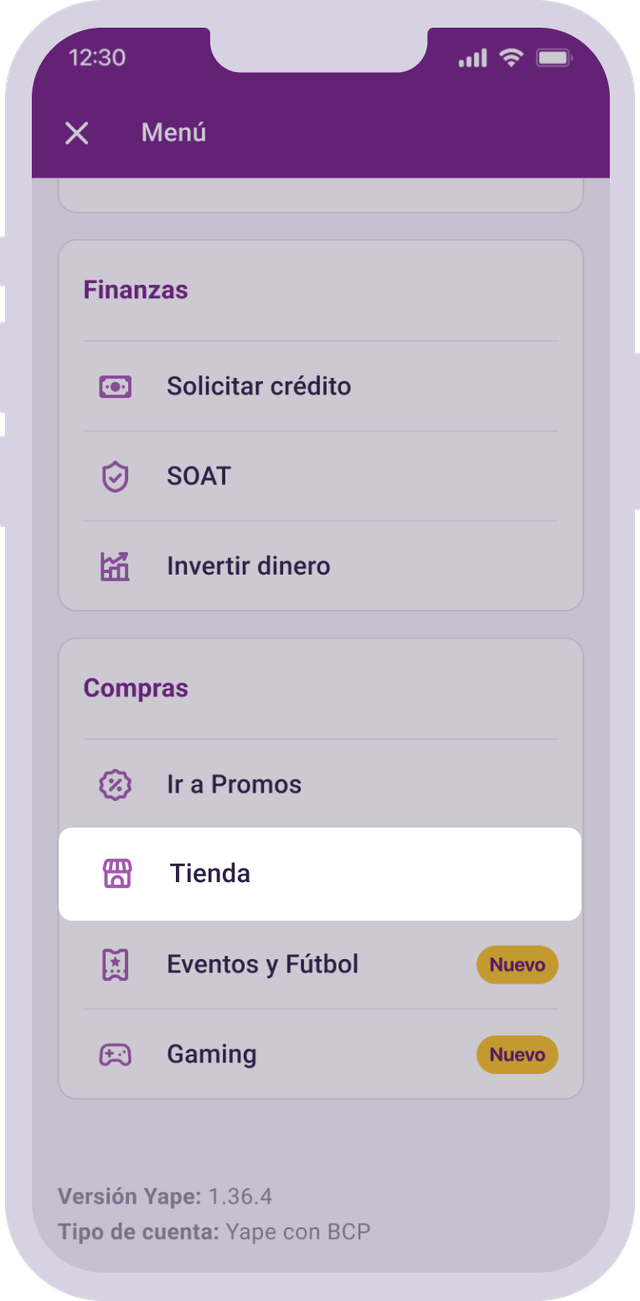Tap Nuevo badge beside Gaming
This screenshot has height=1301, width=640.
517,1054
